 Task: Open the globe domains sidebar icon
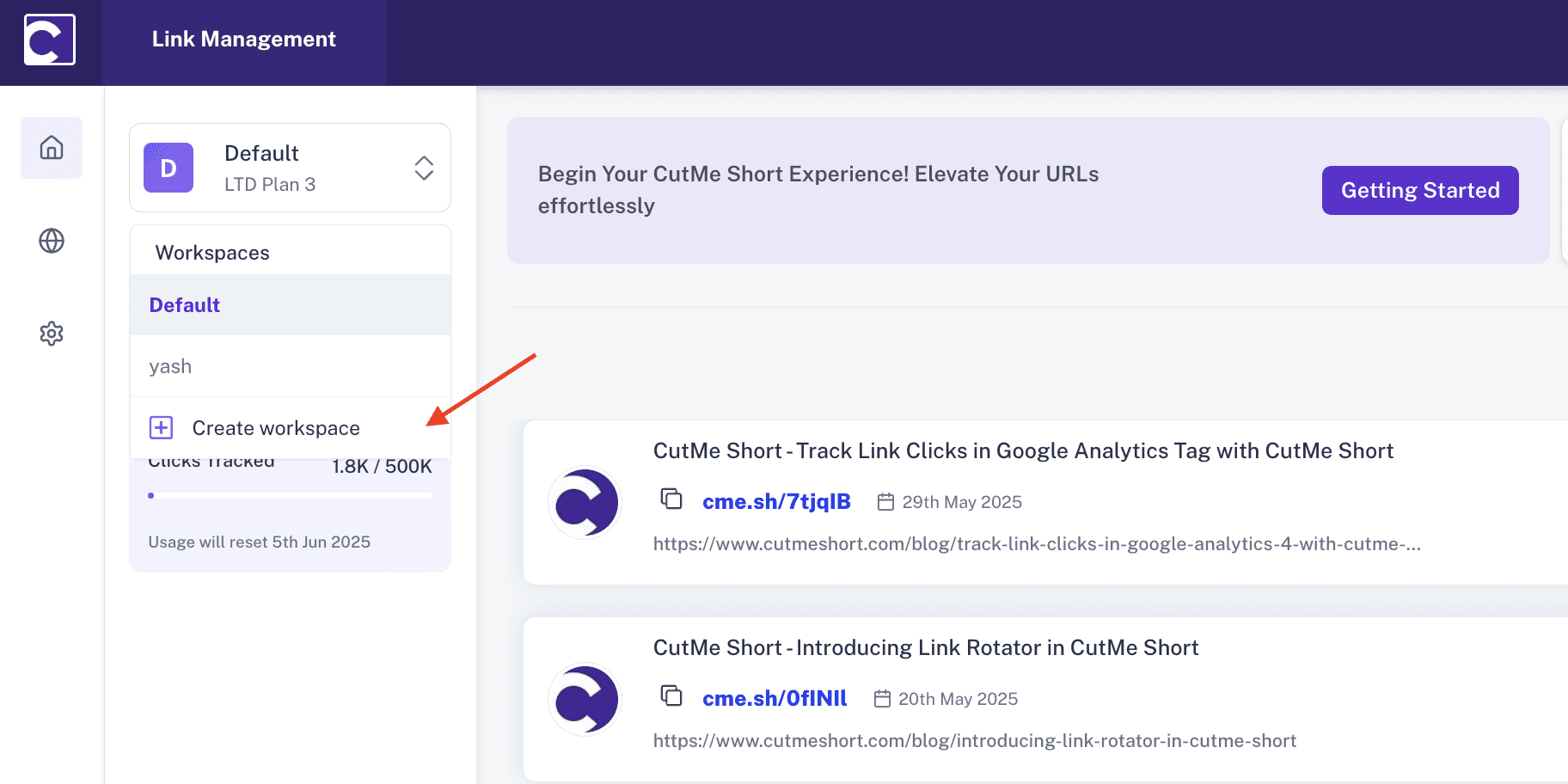click(52, 241)
